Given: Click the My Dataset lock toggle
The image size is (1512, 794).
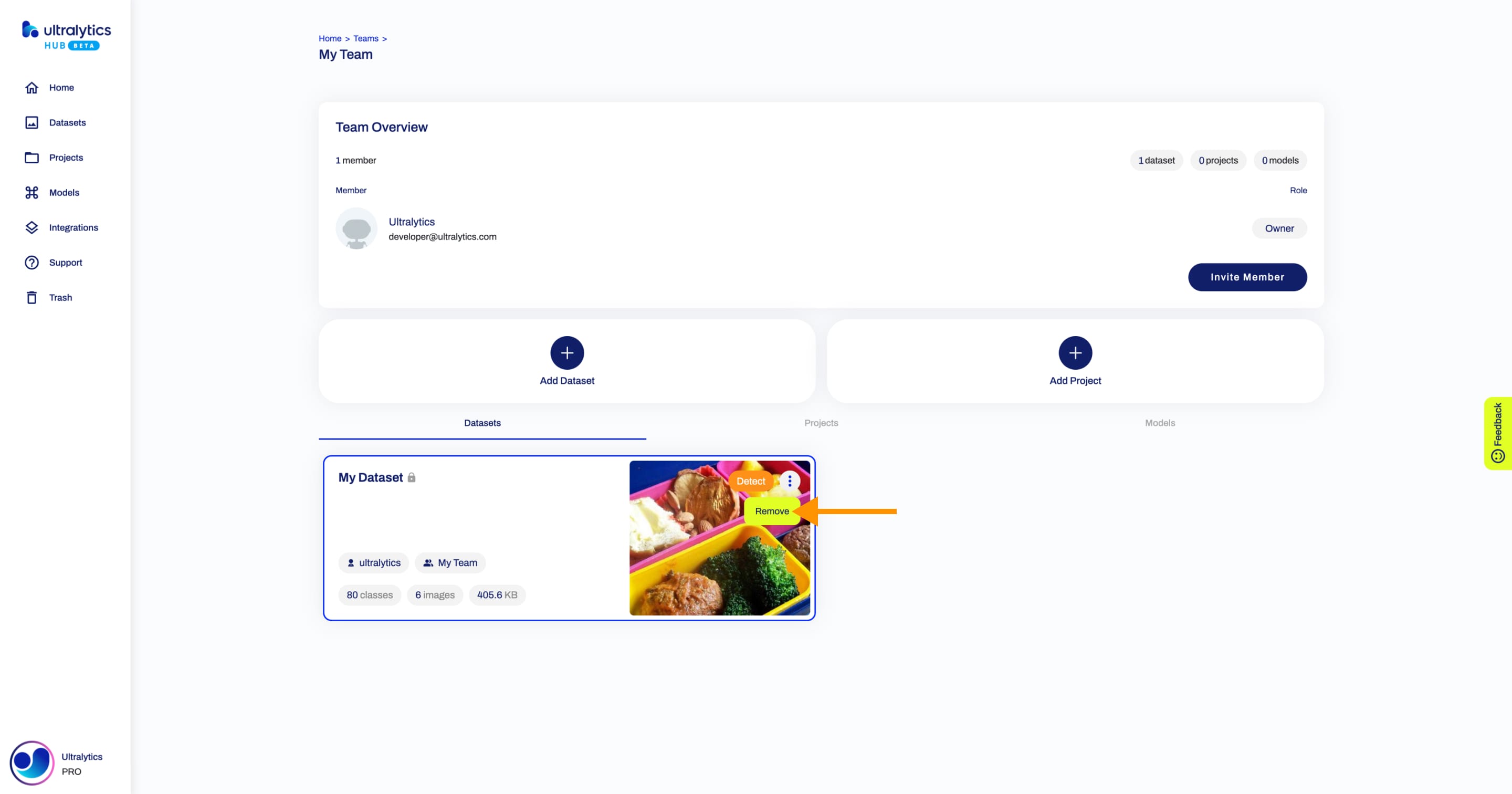Looking at the screenshot, I should tap(412, 477).
